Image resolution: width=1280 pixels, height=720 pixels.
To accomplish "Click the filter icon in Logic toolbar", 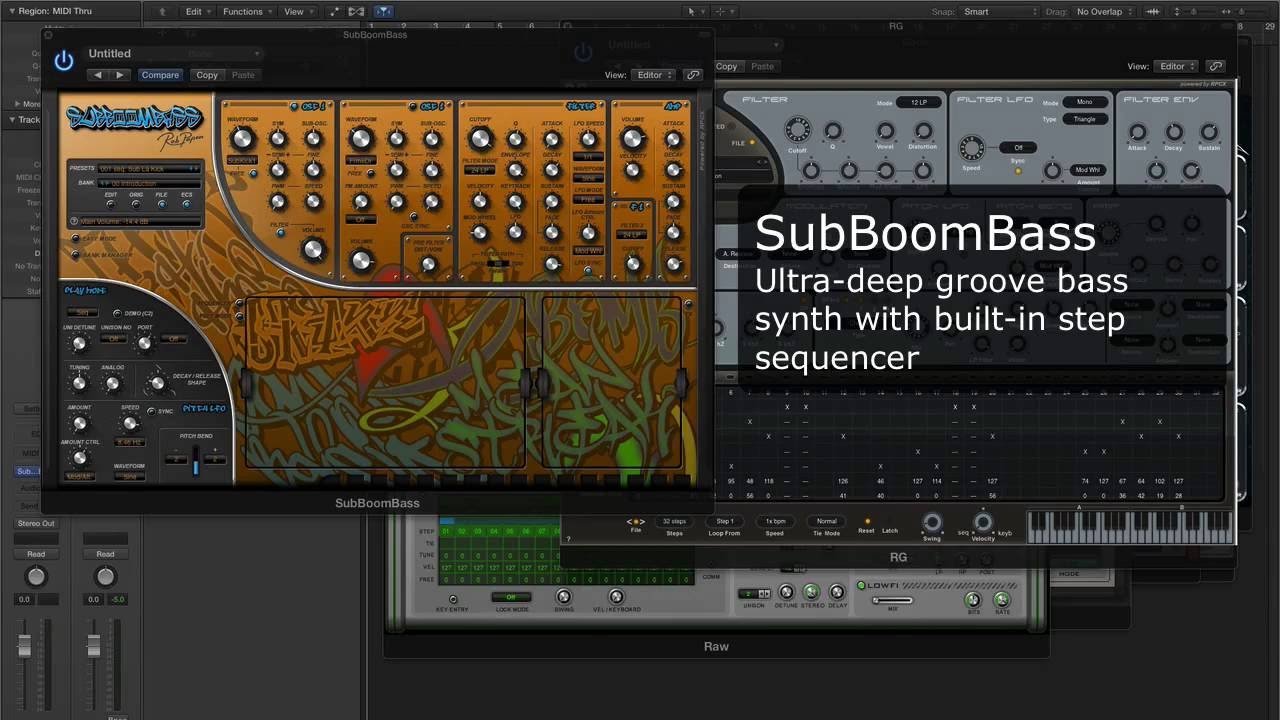I will click(x=384, y=11).
